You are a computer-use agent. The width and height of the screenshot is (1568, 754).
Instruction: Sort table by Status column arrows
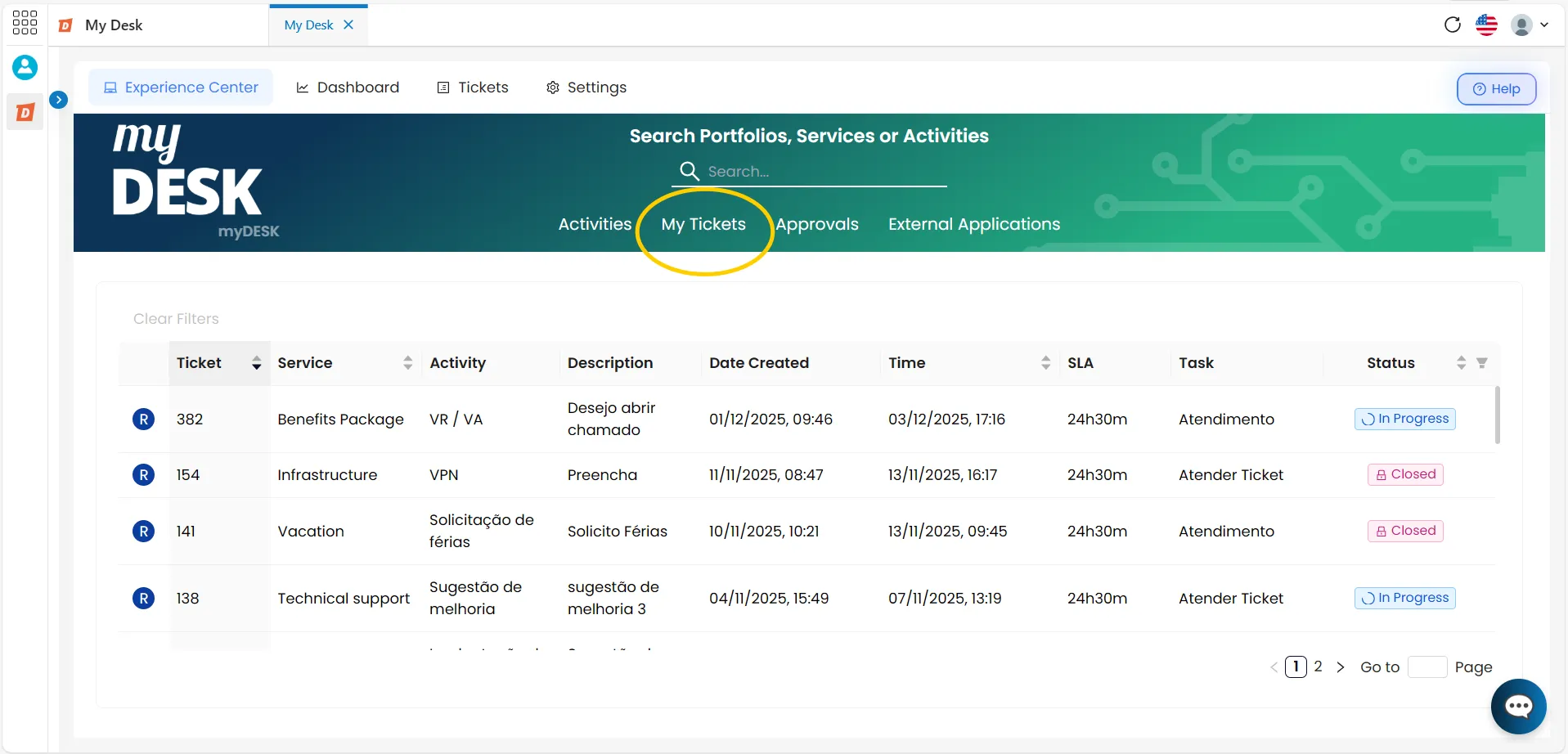1461,363
